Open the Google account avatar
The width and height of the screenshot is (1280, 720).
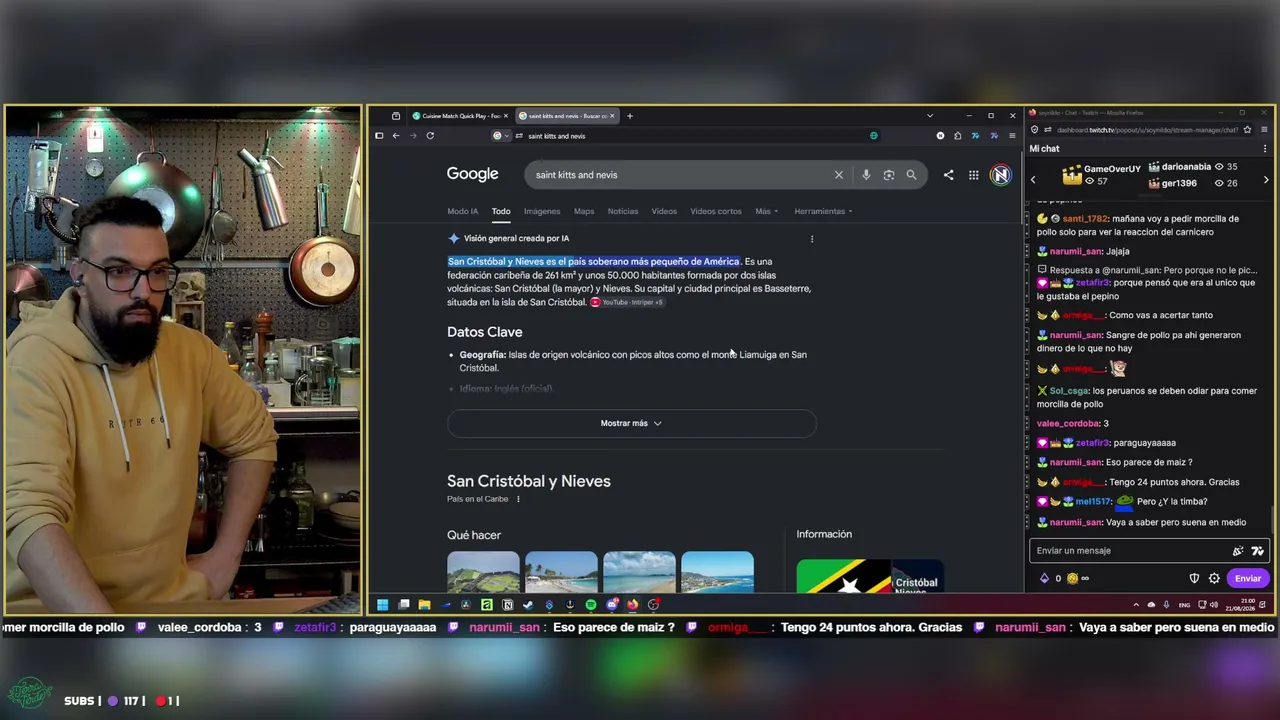pyautogui.click(x=1001, y=175)
